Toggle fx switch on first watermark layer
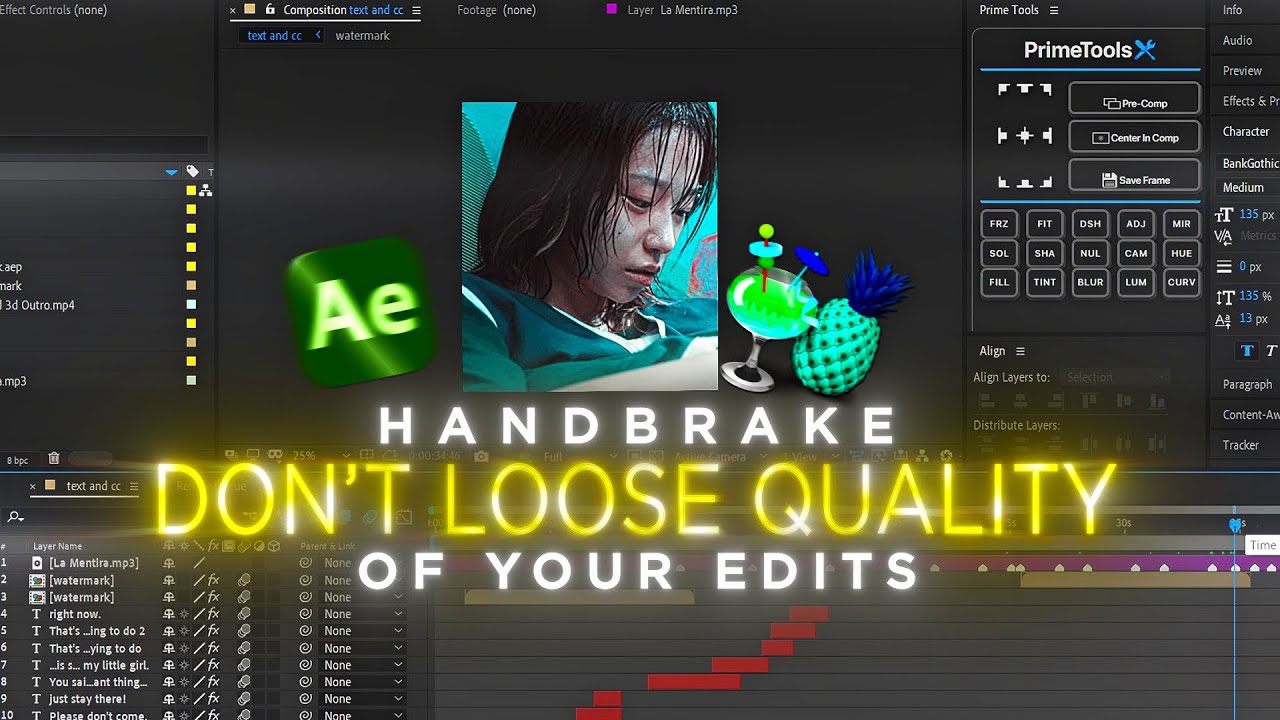 (x=213, y=580)
